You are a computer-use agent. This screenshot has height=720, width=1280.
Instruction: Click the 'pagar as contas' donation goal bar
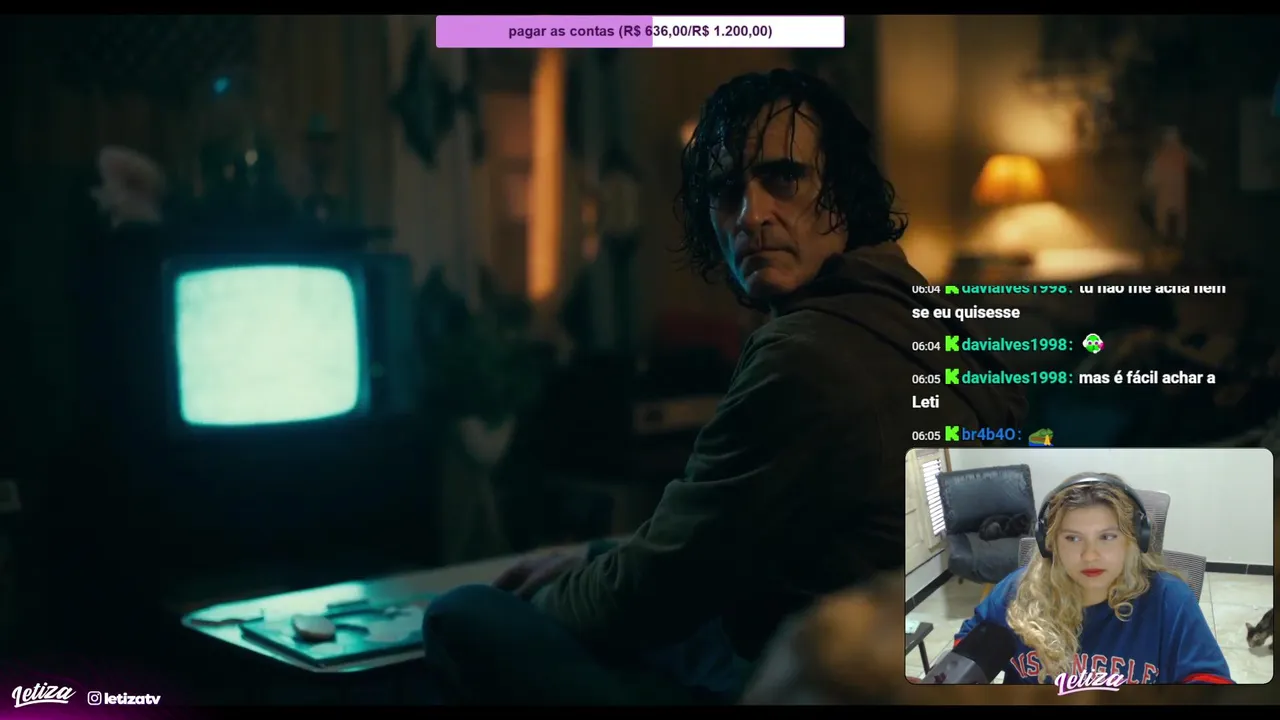(640, 31)
